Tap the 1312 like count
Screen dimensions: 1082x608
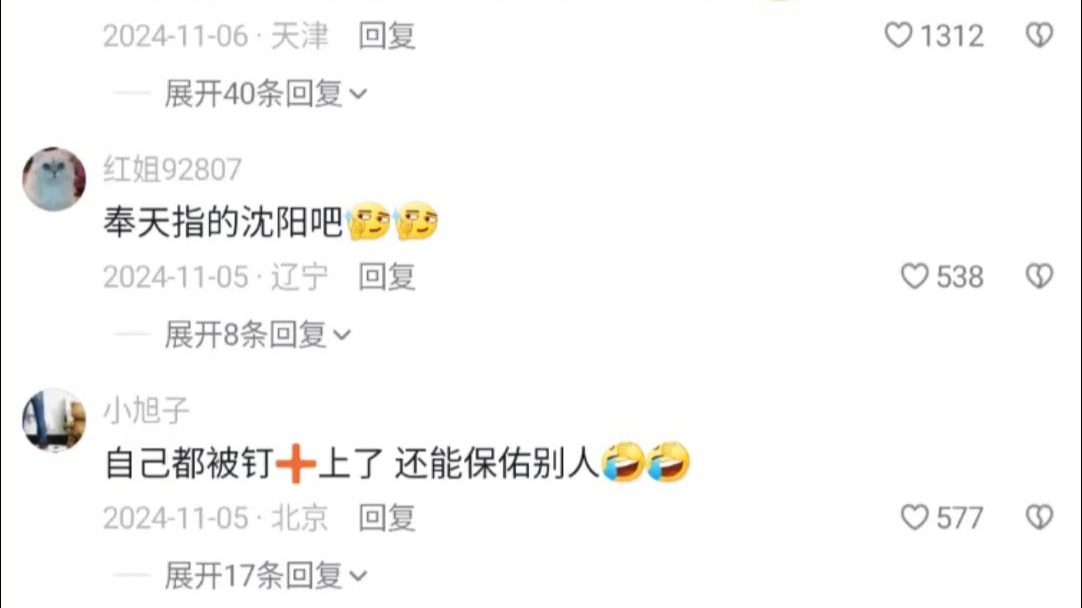point(952,36)
